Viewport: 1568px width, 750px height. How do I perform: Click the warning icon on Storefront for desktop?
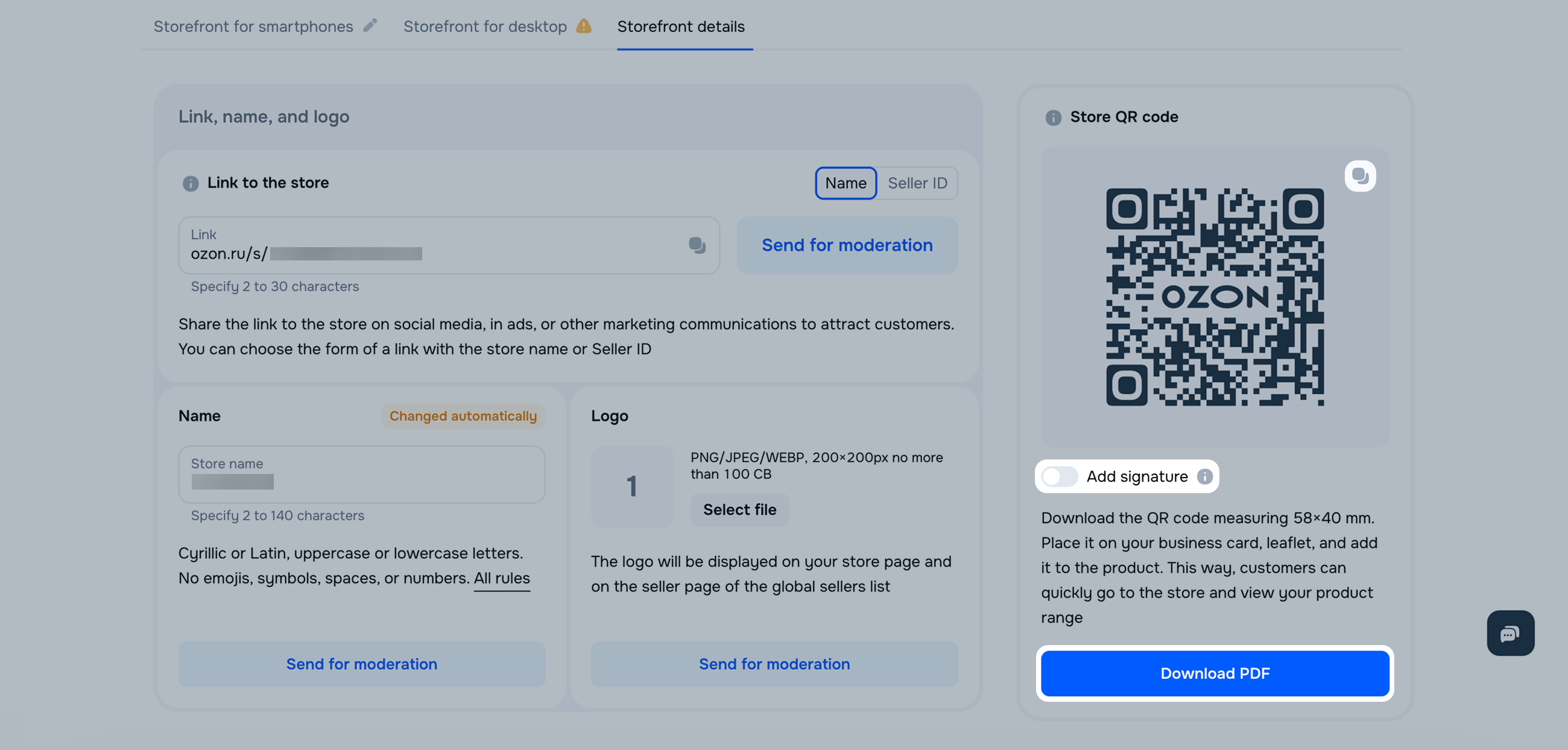pyautogui.click(x=584, y=26)
